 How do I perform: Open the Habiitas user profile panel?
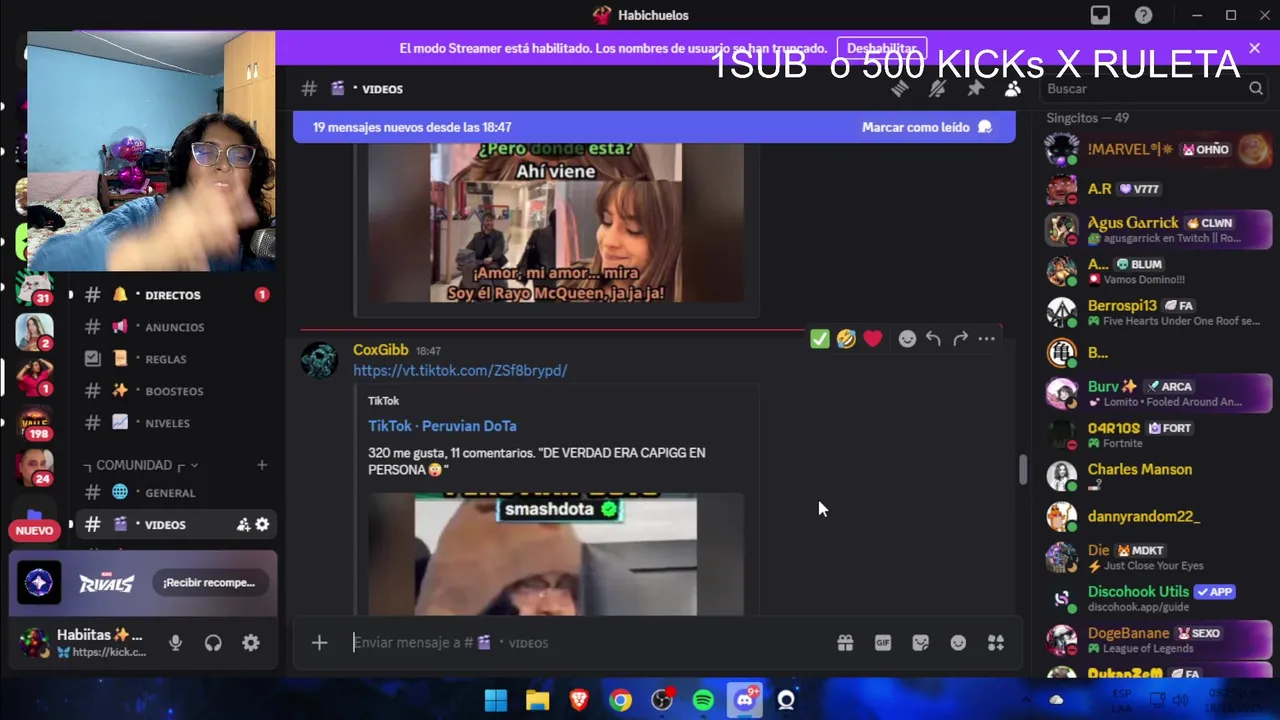pyautogui.click(x=84, y=643)
